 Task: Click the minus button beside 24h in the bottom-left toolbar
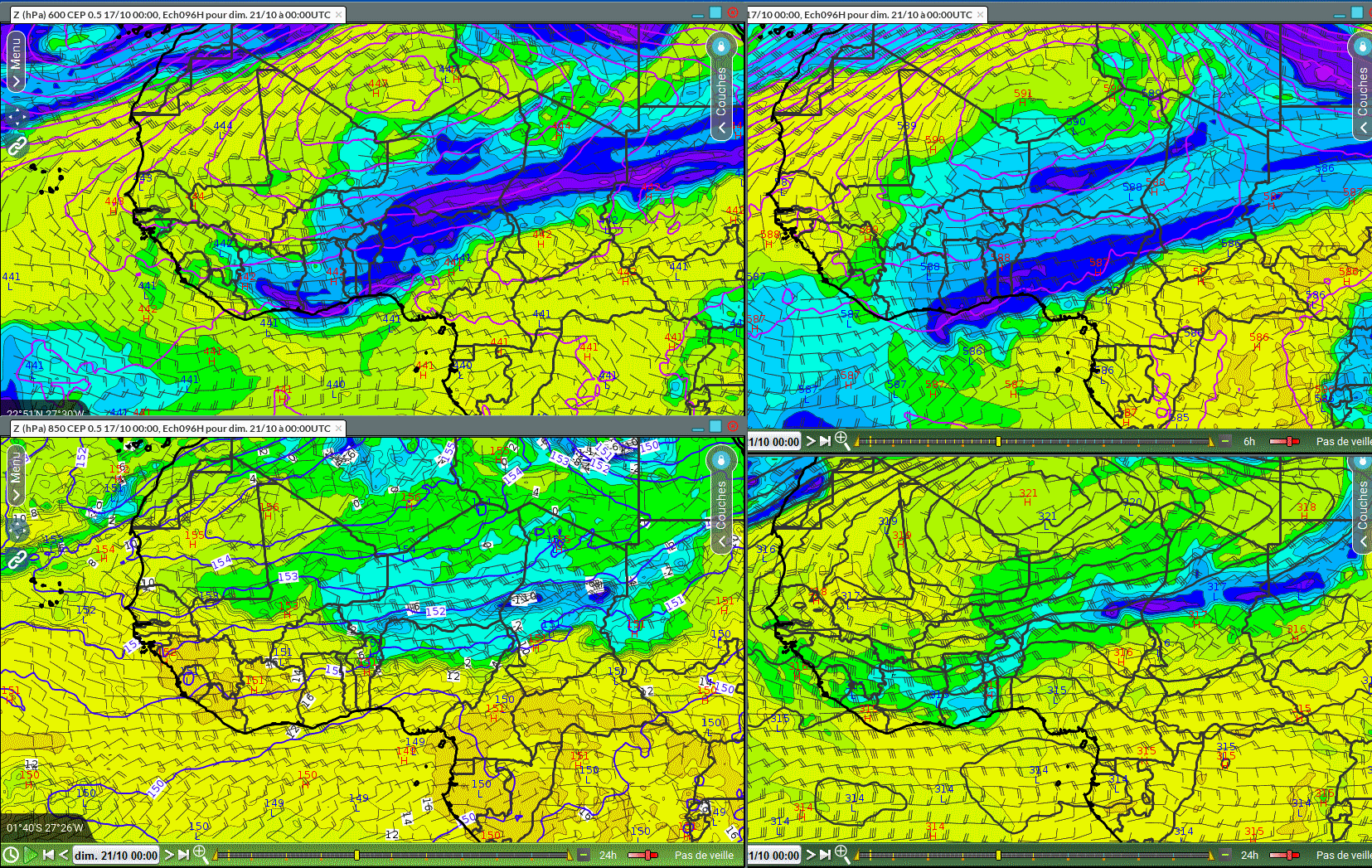point(584,855)
